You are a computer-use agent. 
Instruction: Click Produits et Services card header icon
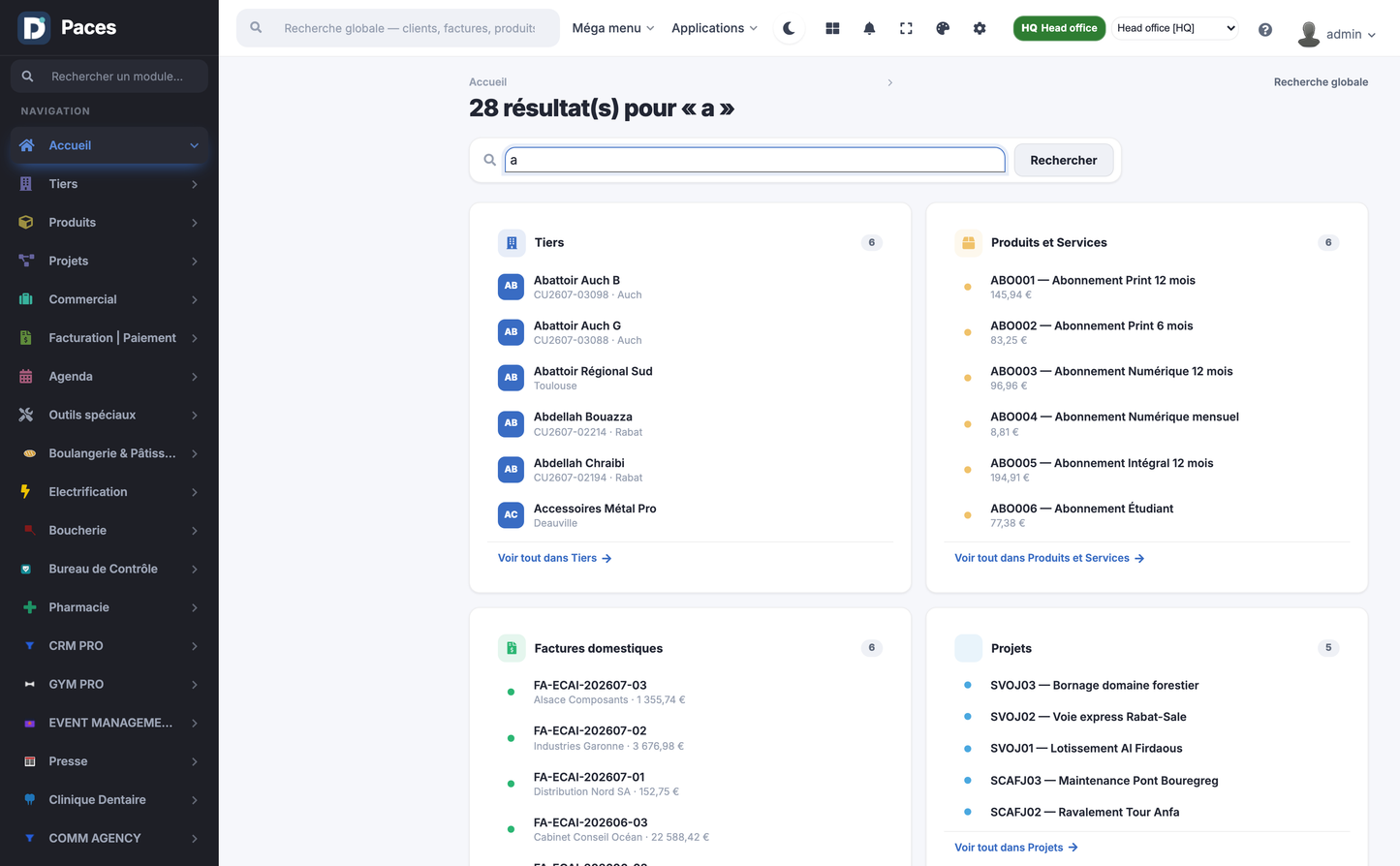968,243
